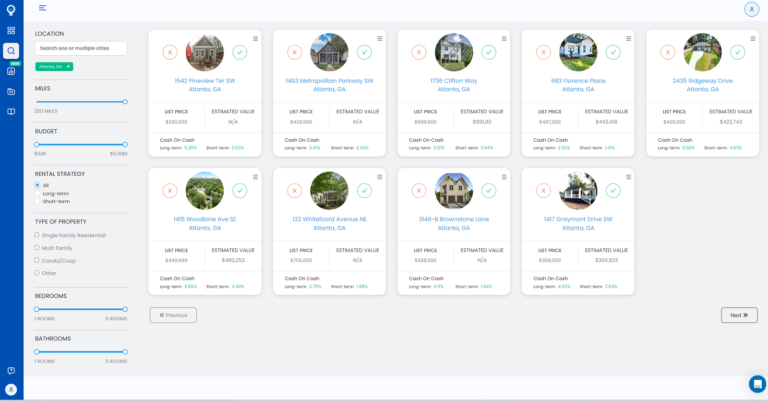Open the 1415 Woodbine Ave SE listing link
This screenshot has width=768, height=401.
[x=205, y=218]
